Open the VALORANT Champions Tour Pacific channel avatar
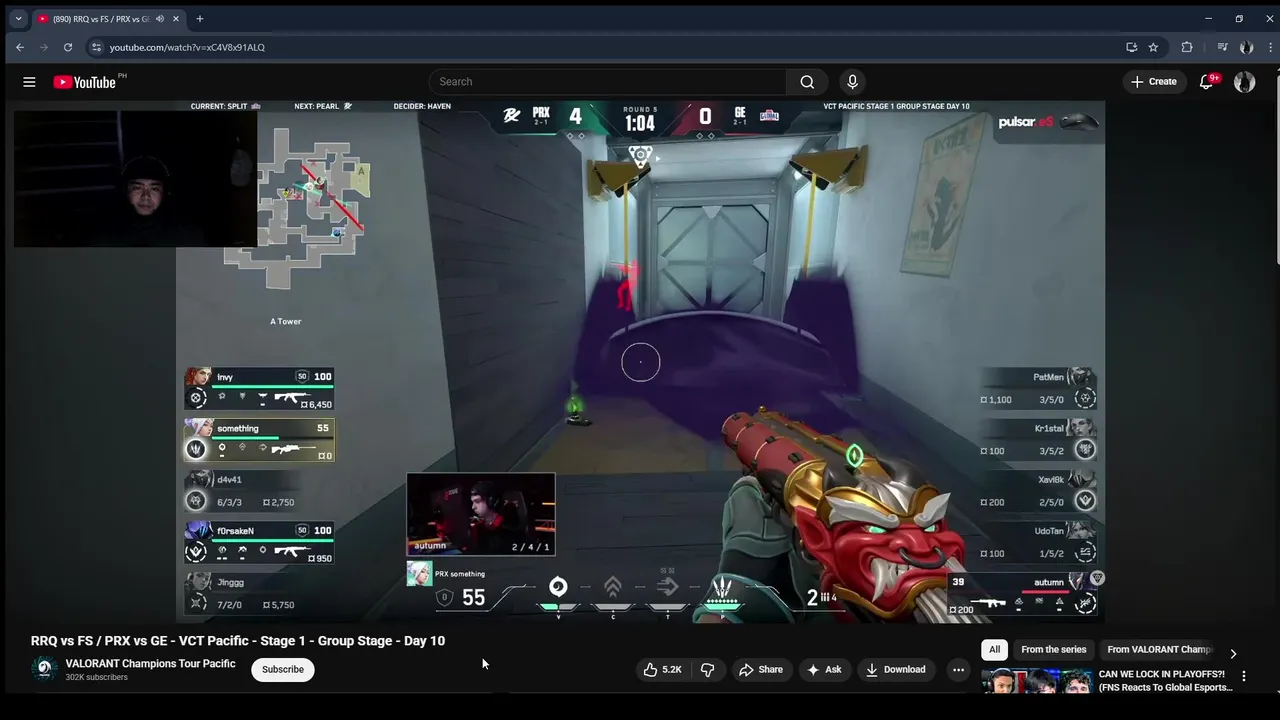The width and height of the screenshot is (1280, 720). pos(44,669)
